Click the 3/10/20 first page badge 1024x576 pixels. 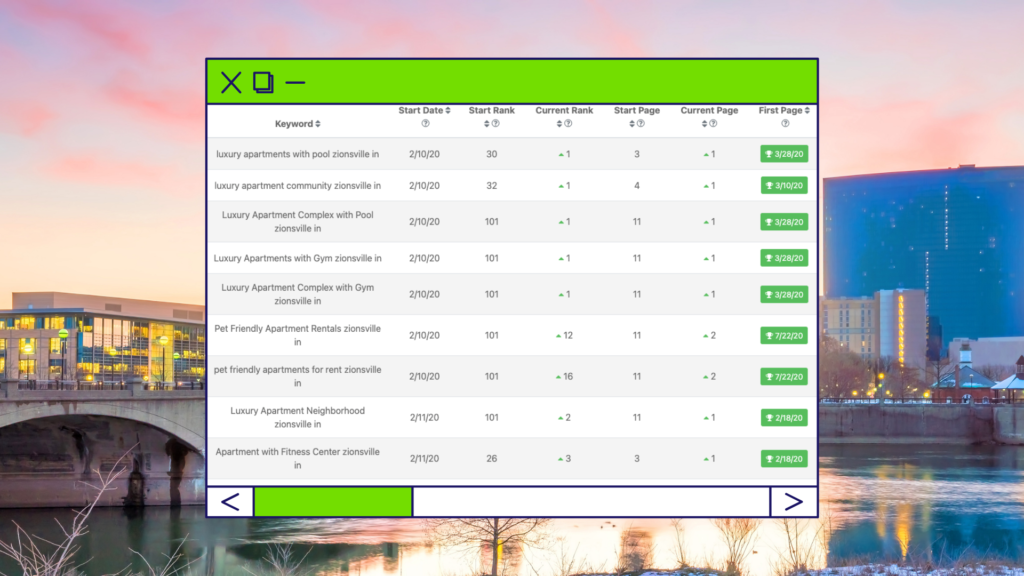[784, 186]
